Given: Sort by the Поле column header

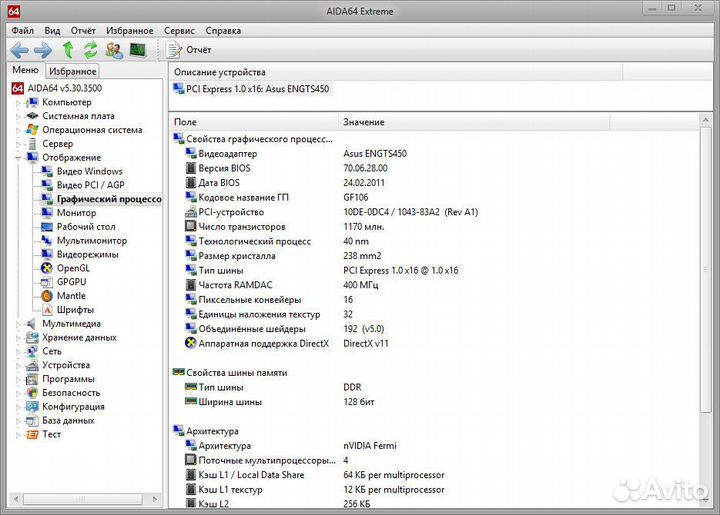Looking at the screenshot, I should pos(254,122).
